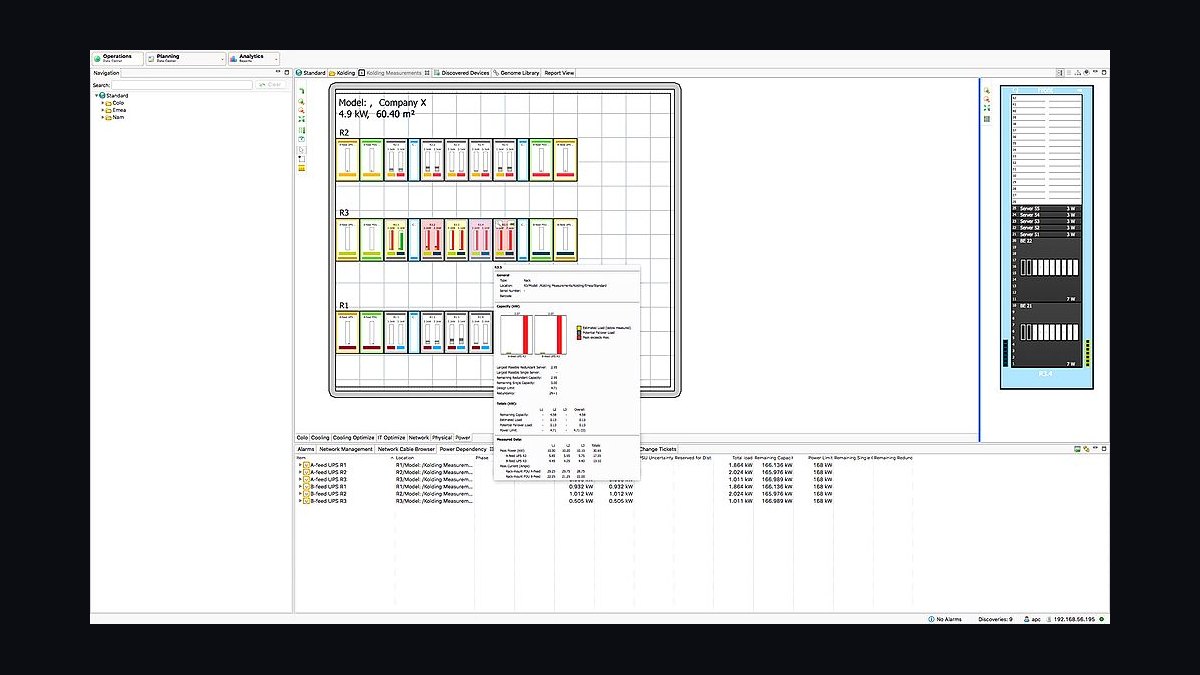Image resolution: width=1200 pixels, height=675 pixels.
Task: Expand the Nam folder in Navigation
Action: [x=102, y=117]
